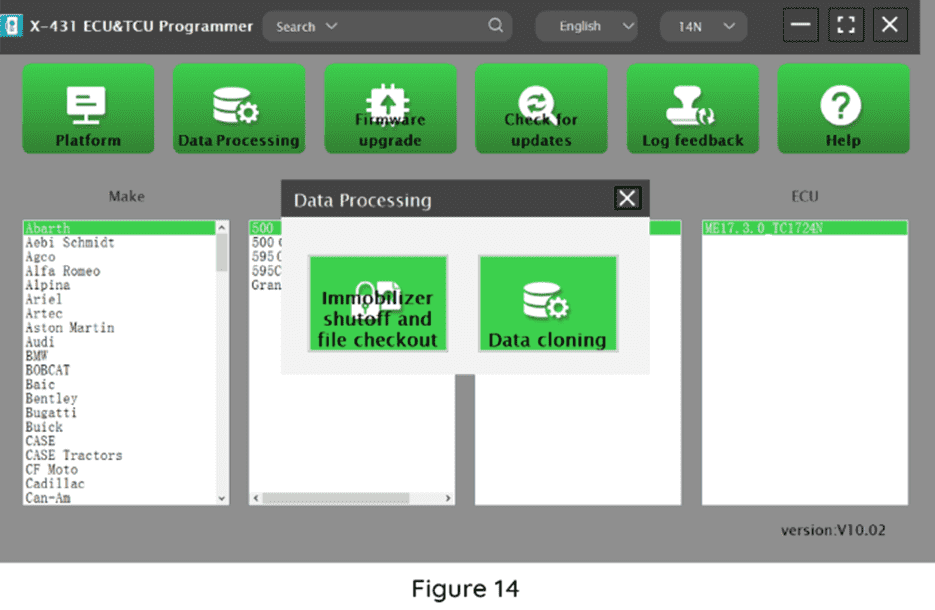
Task: Minimize the programmer window
Action: (800, 25)
